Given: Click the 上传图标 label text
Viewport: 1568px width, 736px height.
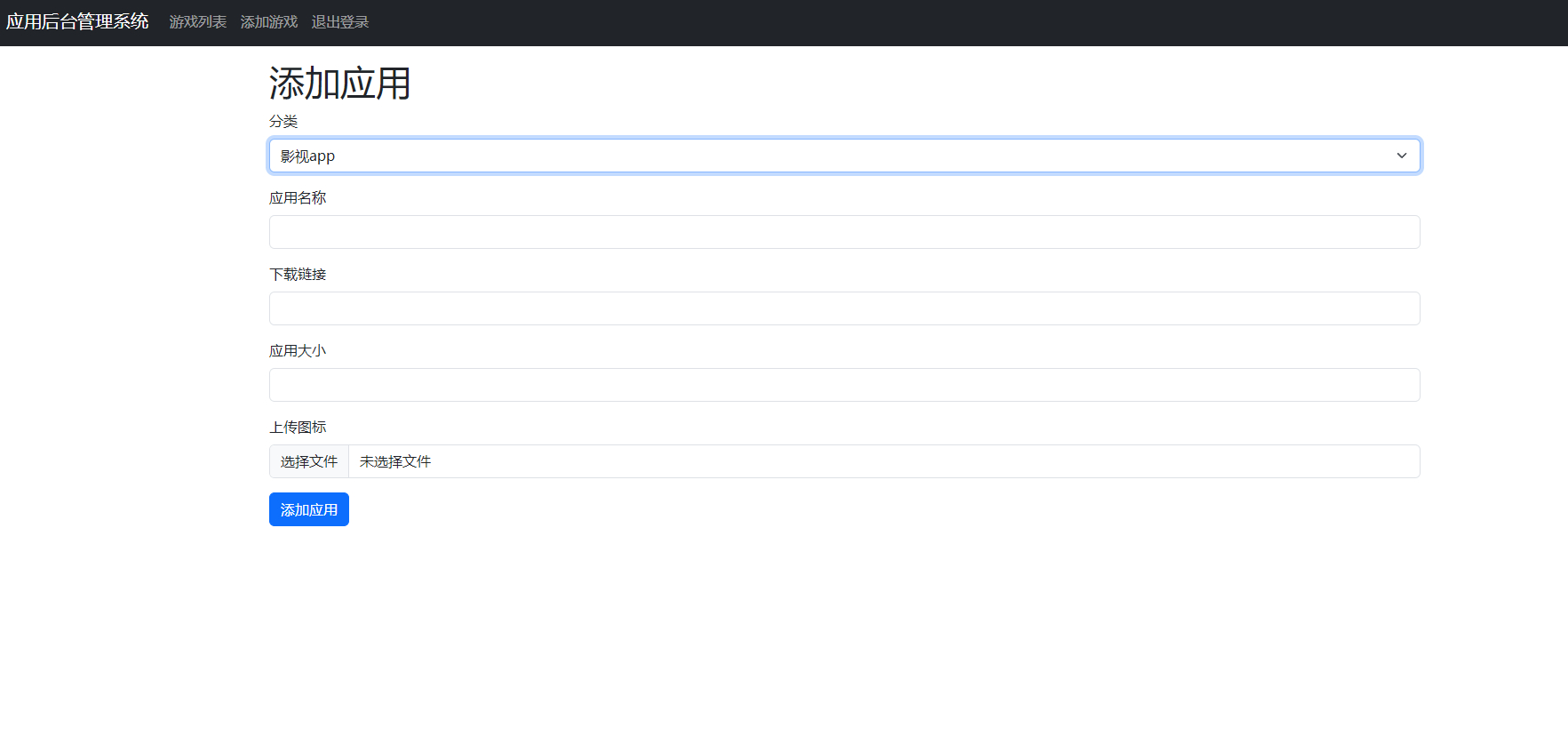Looking at the screenshot, I should 298,428.
